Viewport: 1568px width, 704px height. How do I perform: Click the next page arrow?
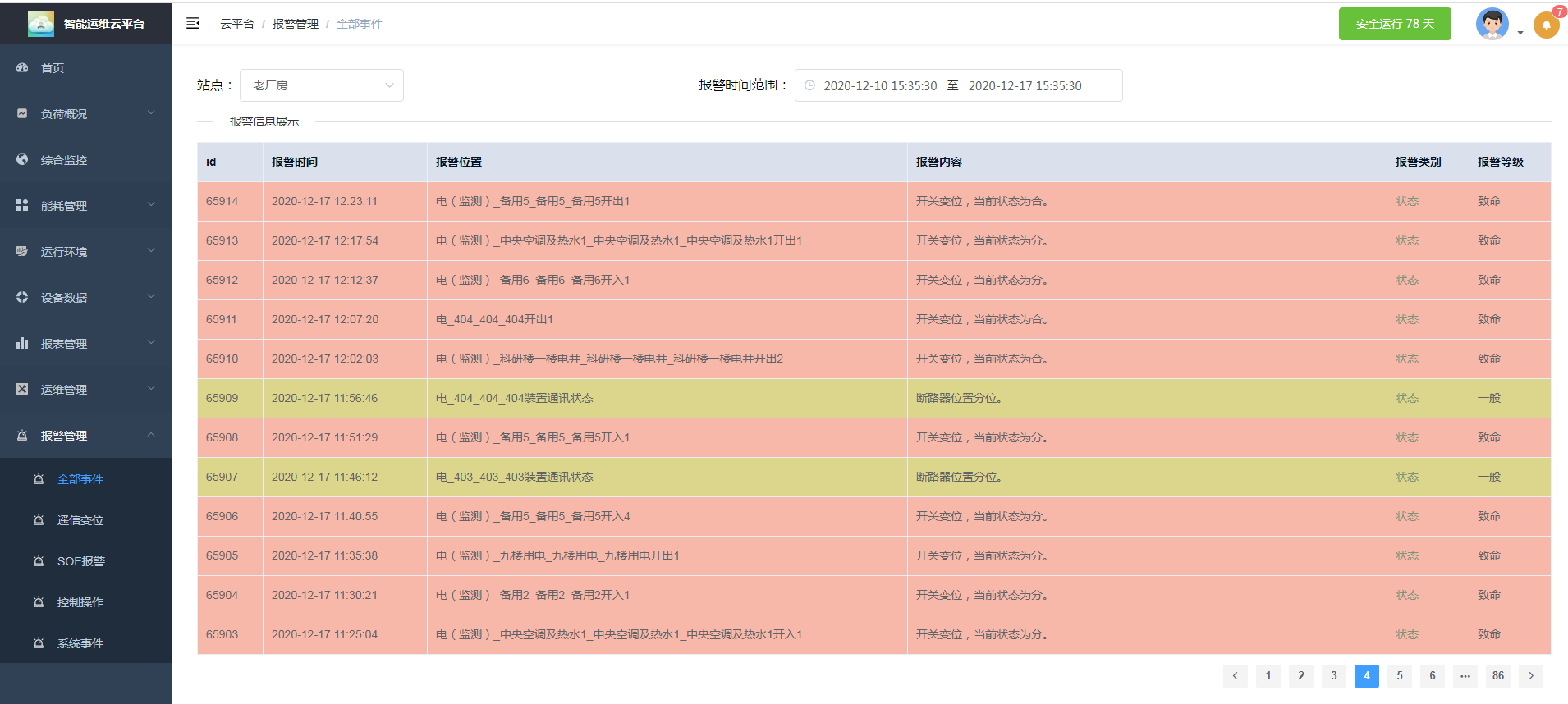pos(1530,675)
